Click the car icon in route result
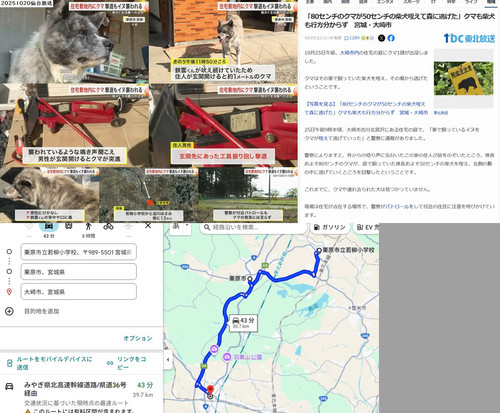Image resolution: width=500 pixels, height=413 pixels. [x=9, y=386]
